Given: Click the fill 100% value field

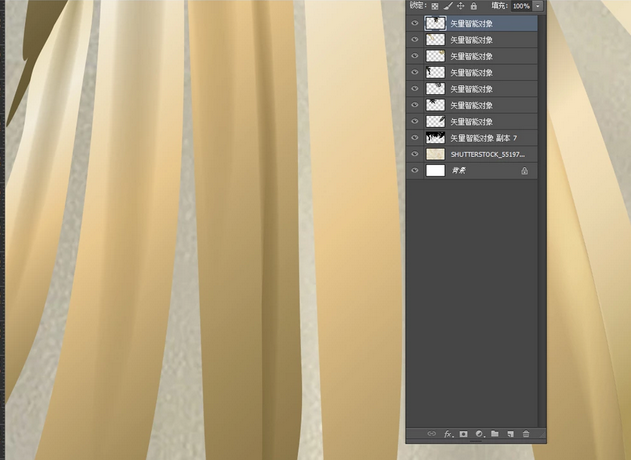Looking at the screenshot, I should [x=521, y=6].
